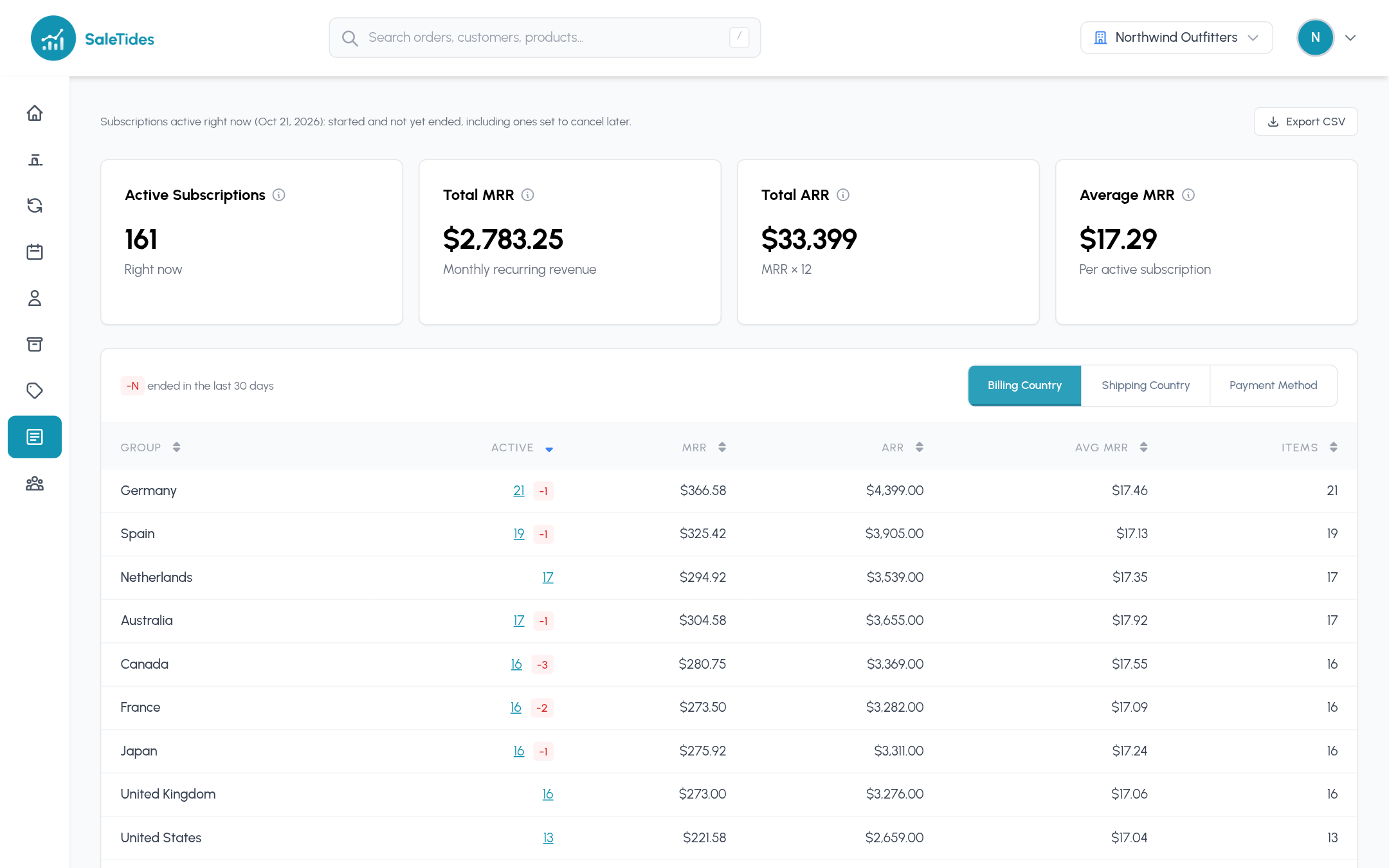Open the tag sidebar icon

click(x=35, y=391)
